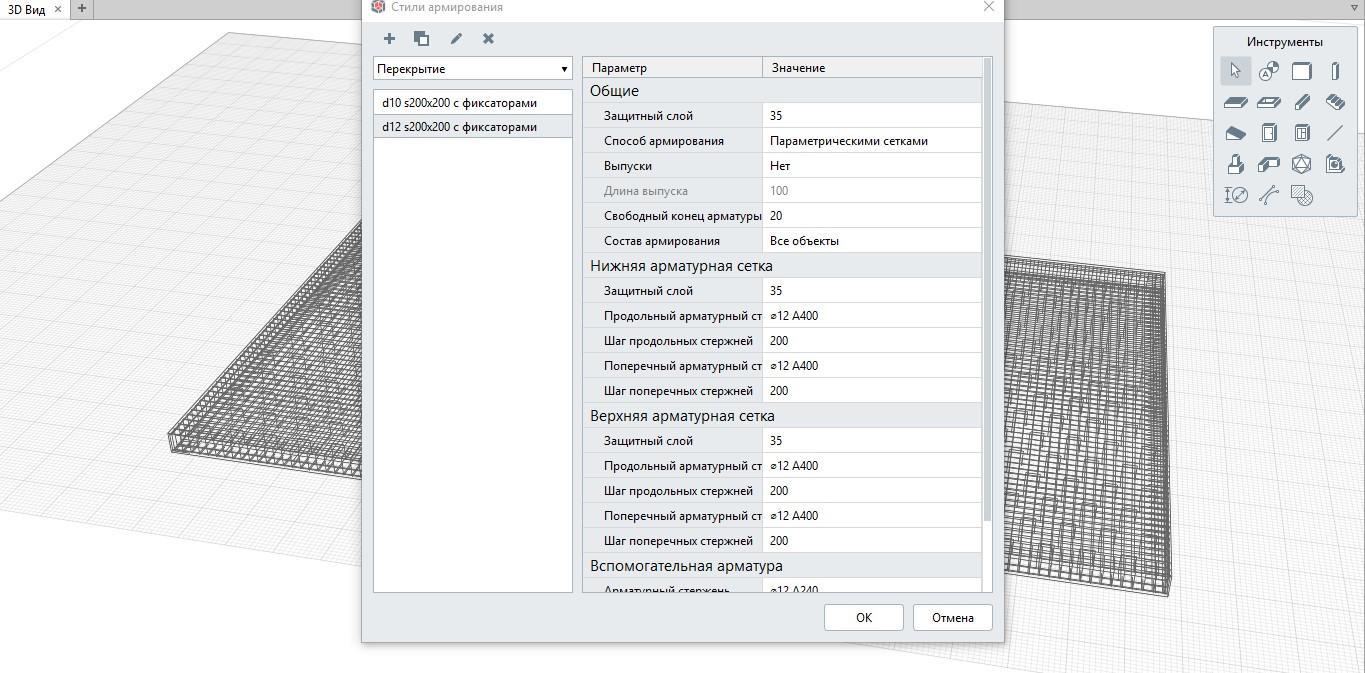The width and height of the screenshot is (1365, 673).
Task: Edit upper mesh Шаг продольных стержней
Action: (x=872, y=491)
